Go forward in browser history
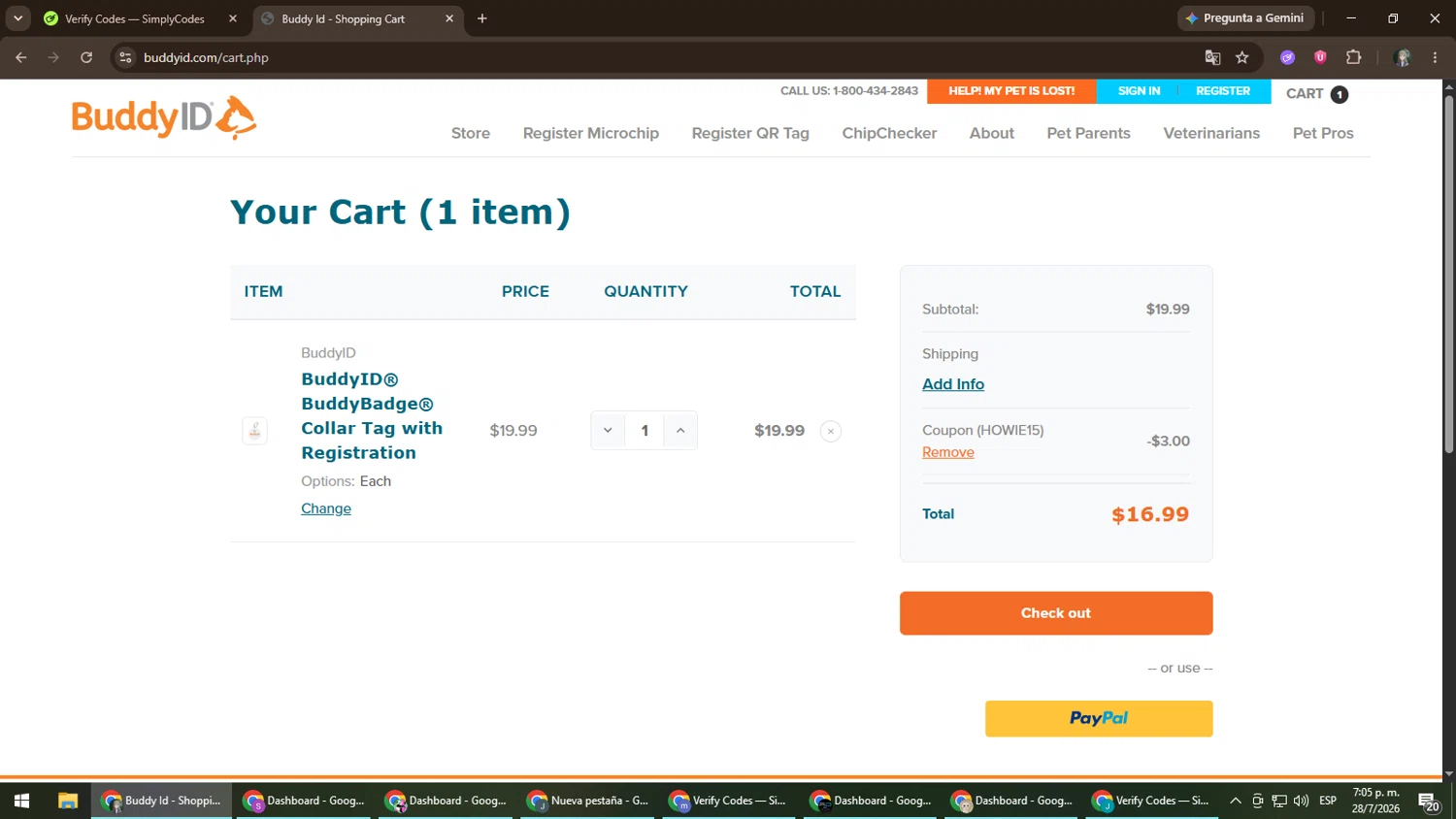This screenshot has width=1456, height=819. coord(53,57)
